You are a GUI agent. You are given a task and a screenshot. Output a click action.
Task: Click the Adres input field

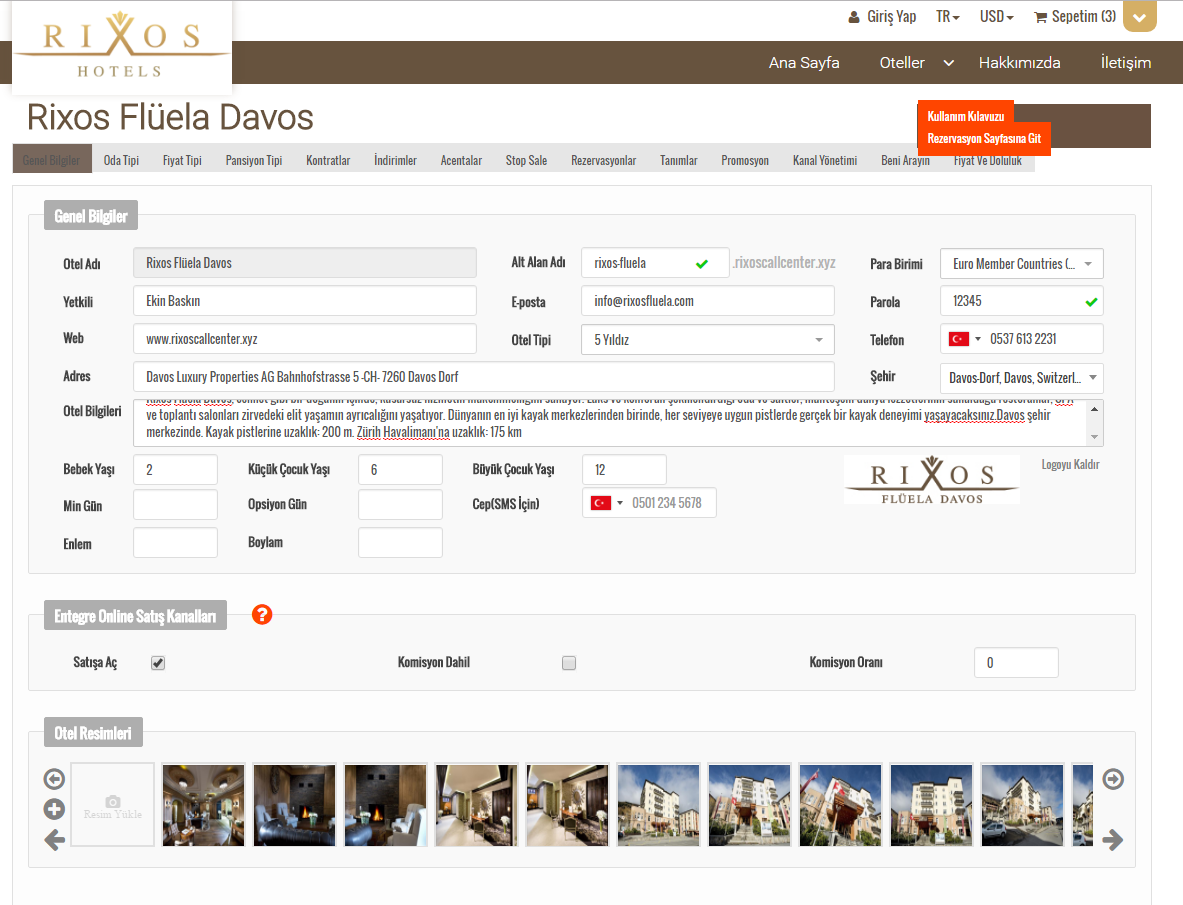[x=484, y=377]
